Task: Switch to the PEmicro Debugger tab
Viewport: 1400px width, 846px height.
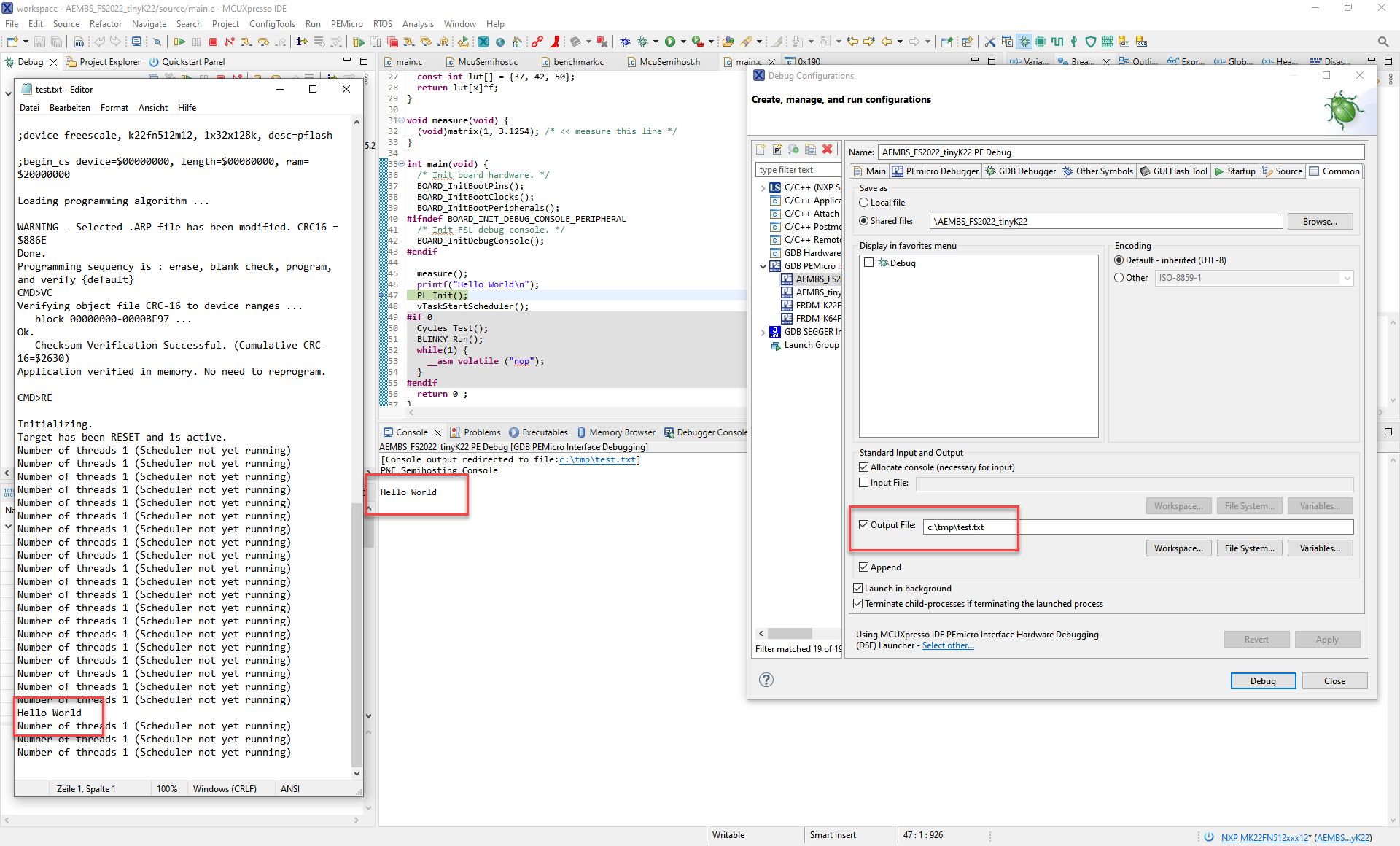Action: [x=936, y=171]
